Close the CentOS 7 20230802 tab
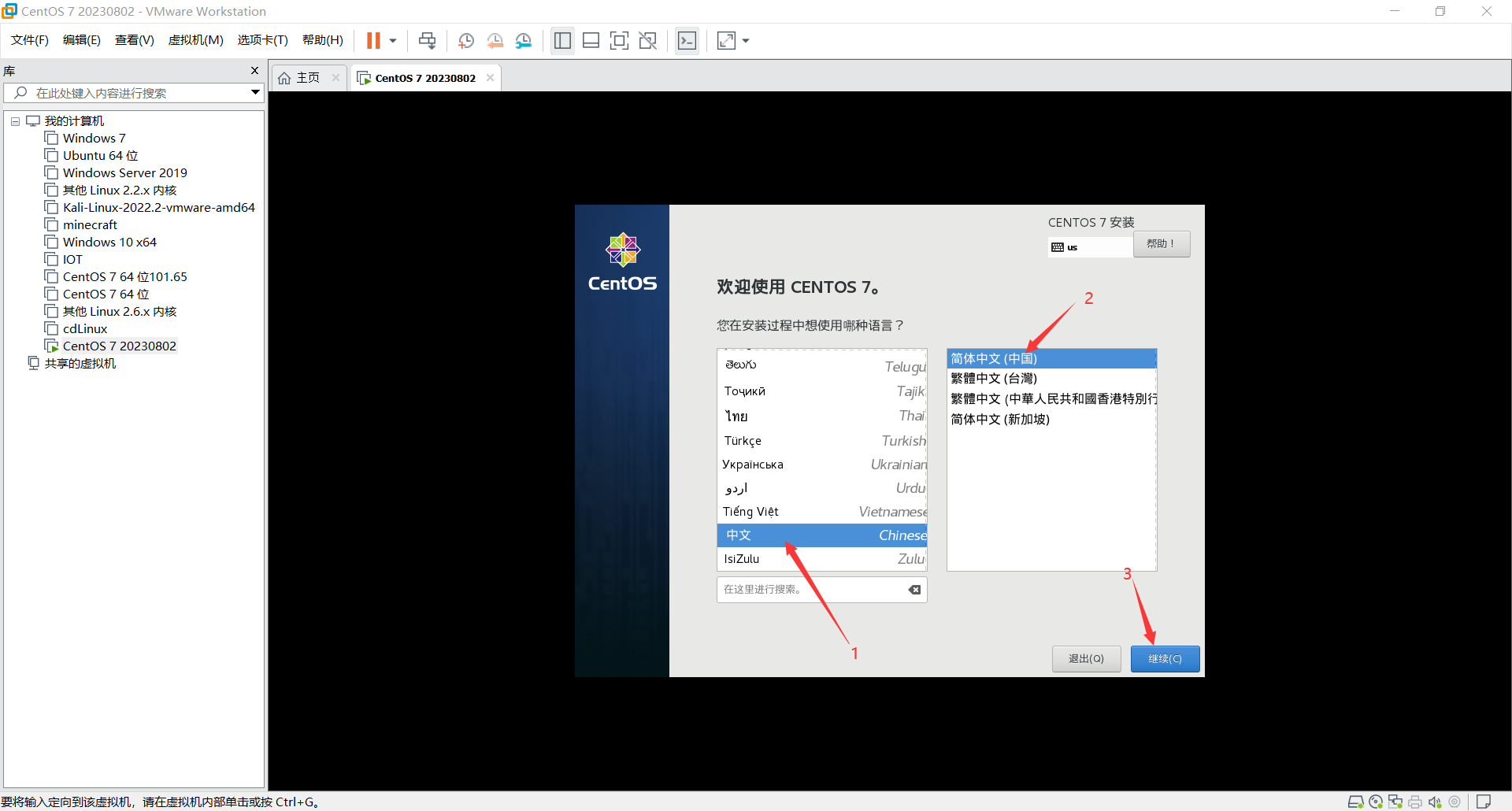 490,77
